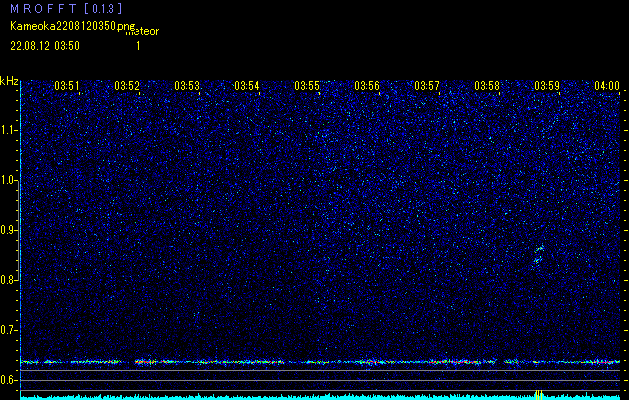
Task: Click the MROFFT [0.1.3] title text
Action: (x=66, y=8)
